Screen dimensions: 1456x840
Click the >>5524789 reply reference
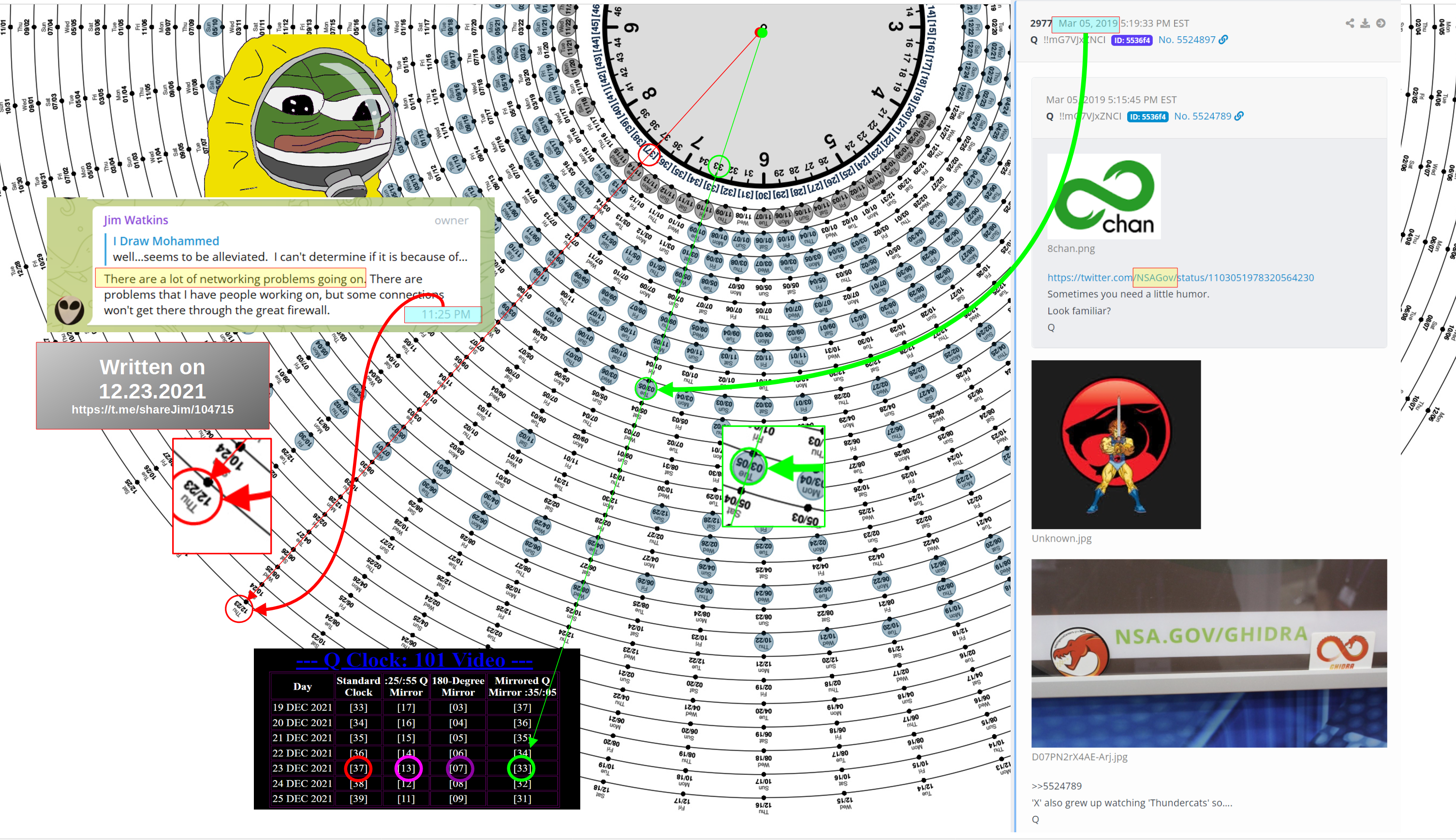(x=1056, y=786)
